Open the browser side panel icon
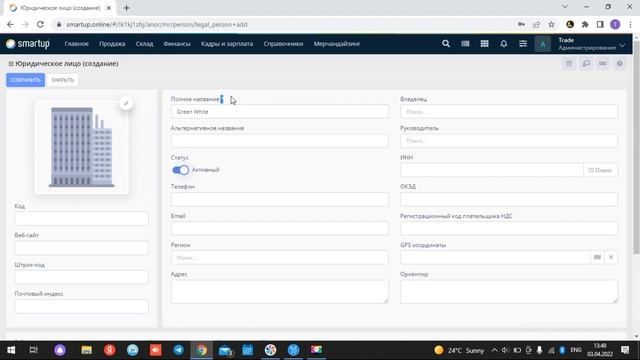This screenshot has width=640, height=360. (600, 24)
